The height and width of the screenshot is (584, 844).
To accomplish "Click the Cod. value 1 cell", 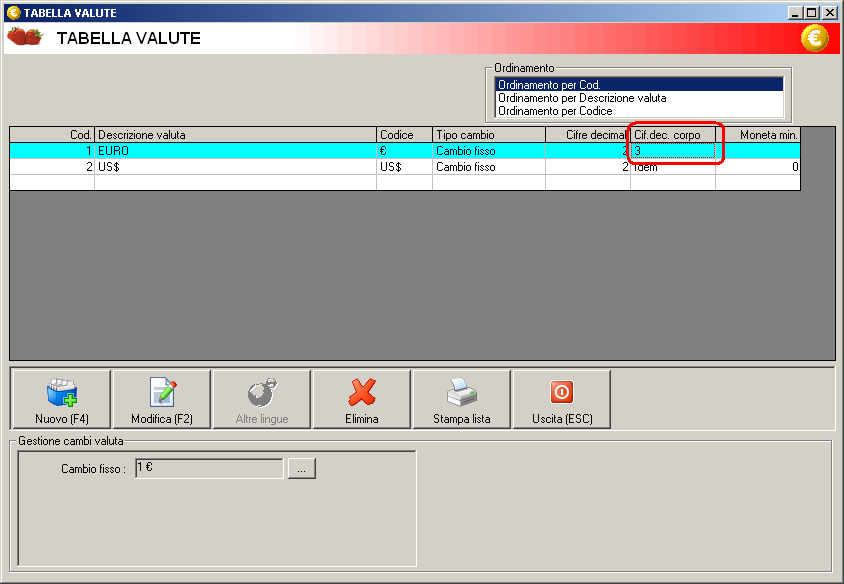I will click(52, 151).
